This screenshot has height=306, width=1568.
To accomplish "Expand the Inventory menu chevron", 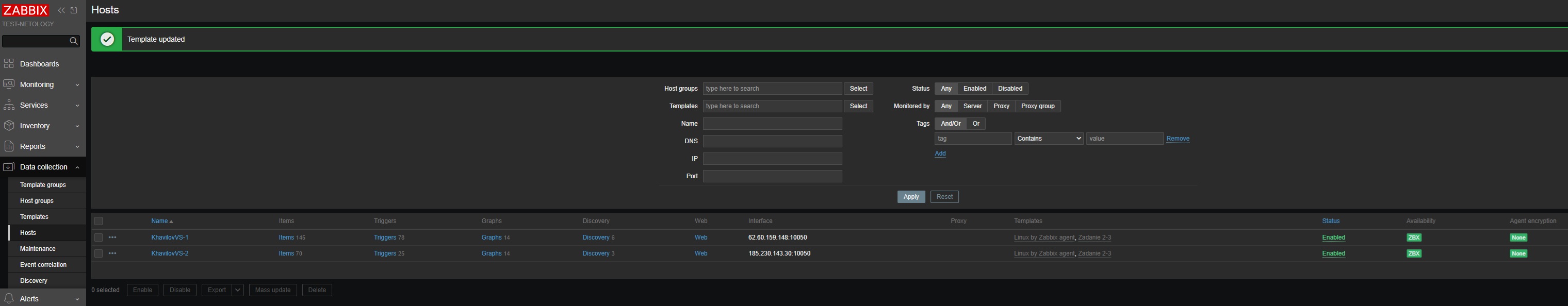I will click(x=77, y=127).
